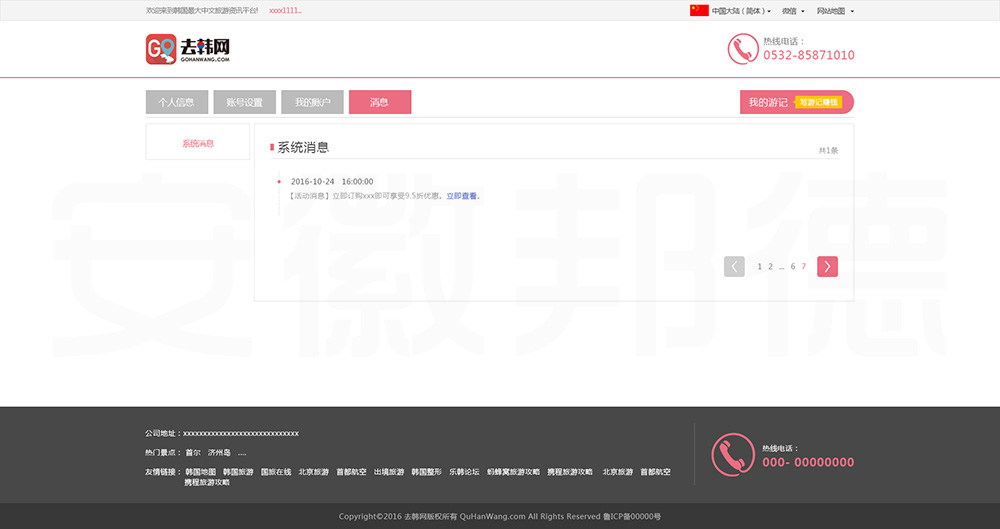The height and width of the screenshot is (529, 1000).
Task: Select the 我的账户 tab
Action: (312, 102)
